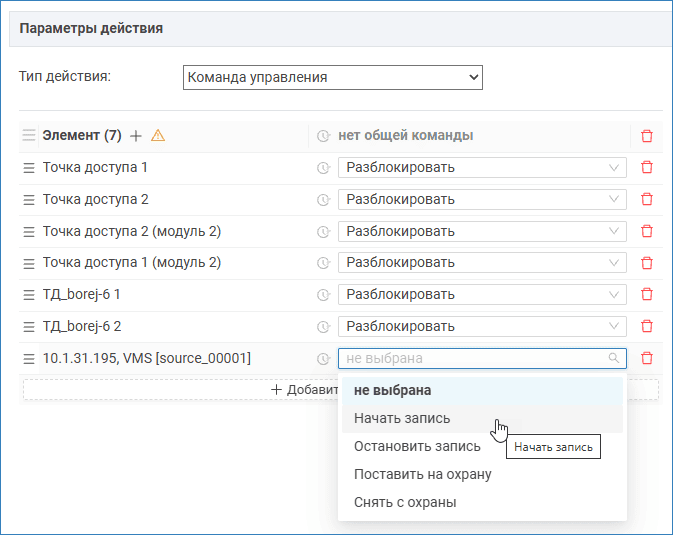The width and height of the screenshot is (673, 535).
Task: Delete the Точка доступа 2 (модуль 2) row
Action: [647, 231]
